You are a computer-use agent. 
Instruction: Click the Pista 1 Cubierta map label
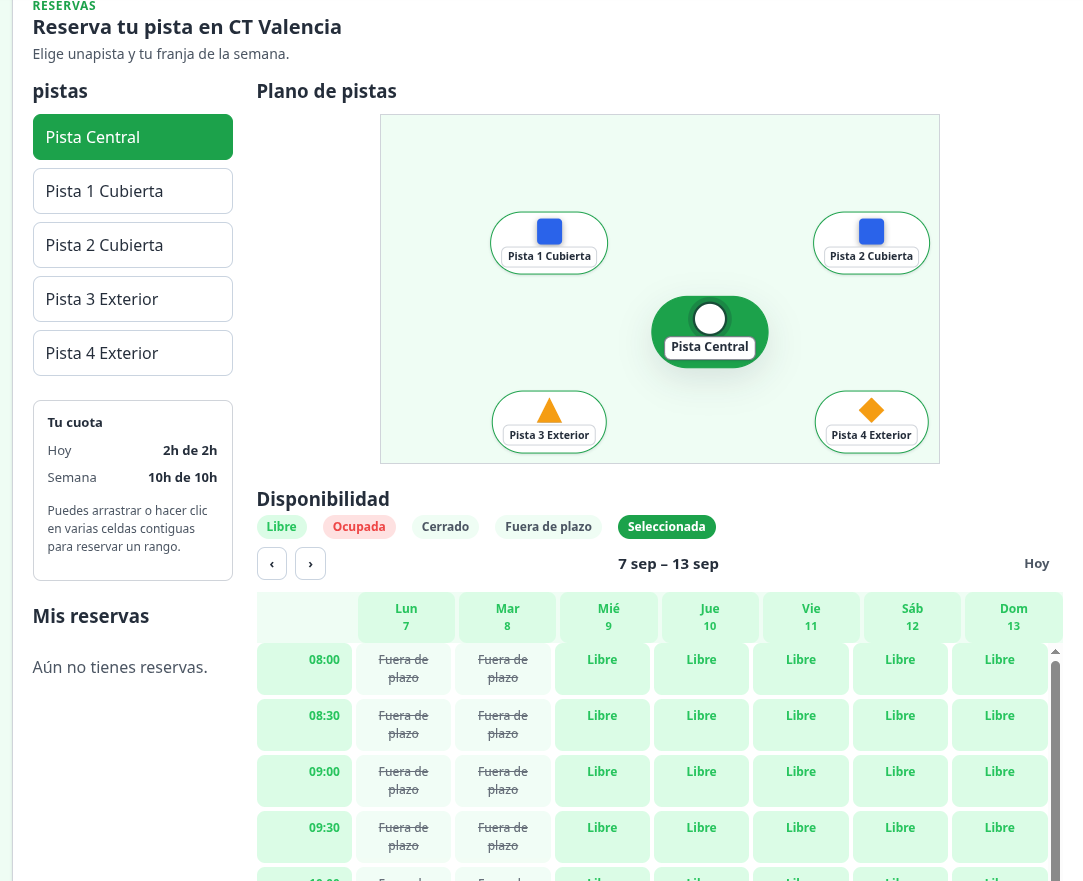(549, 256)
